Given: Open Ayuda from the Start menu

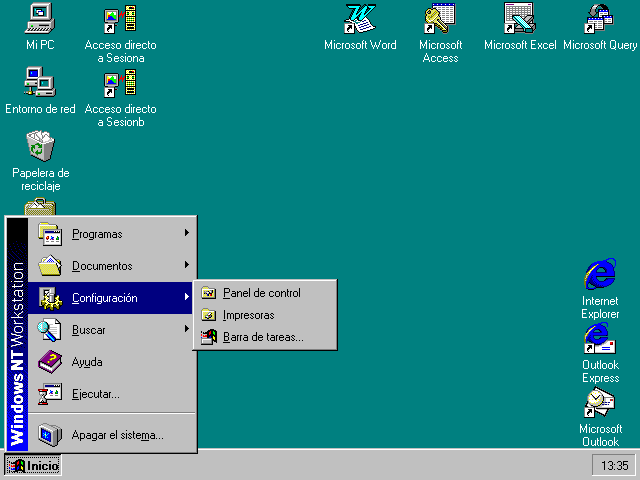Looking at the screenshot, I should (112, 362).
